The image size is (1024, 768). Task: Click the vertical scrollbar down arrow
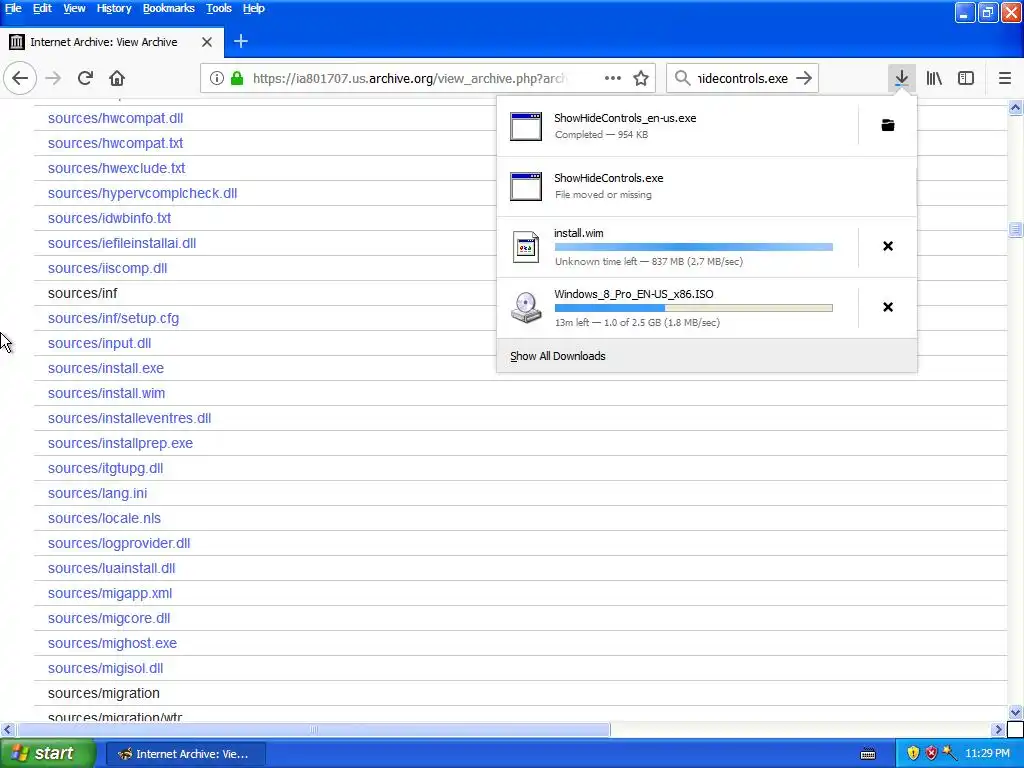1015,712
